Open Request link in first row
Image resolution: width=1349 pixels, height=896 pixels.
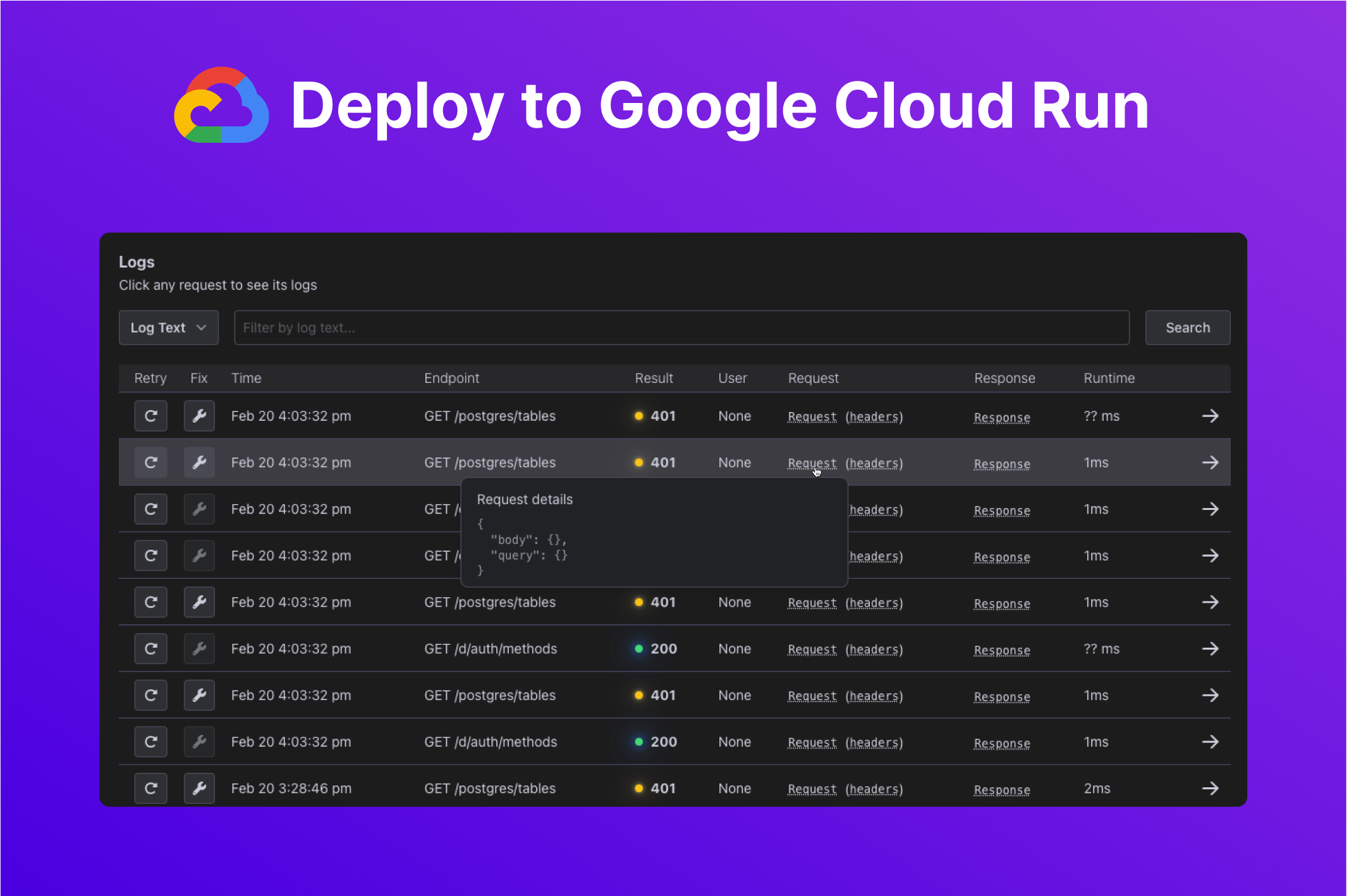tap(812, 417)
